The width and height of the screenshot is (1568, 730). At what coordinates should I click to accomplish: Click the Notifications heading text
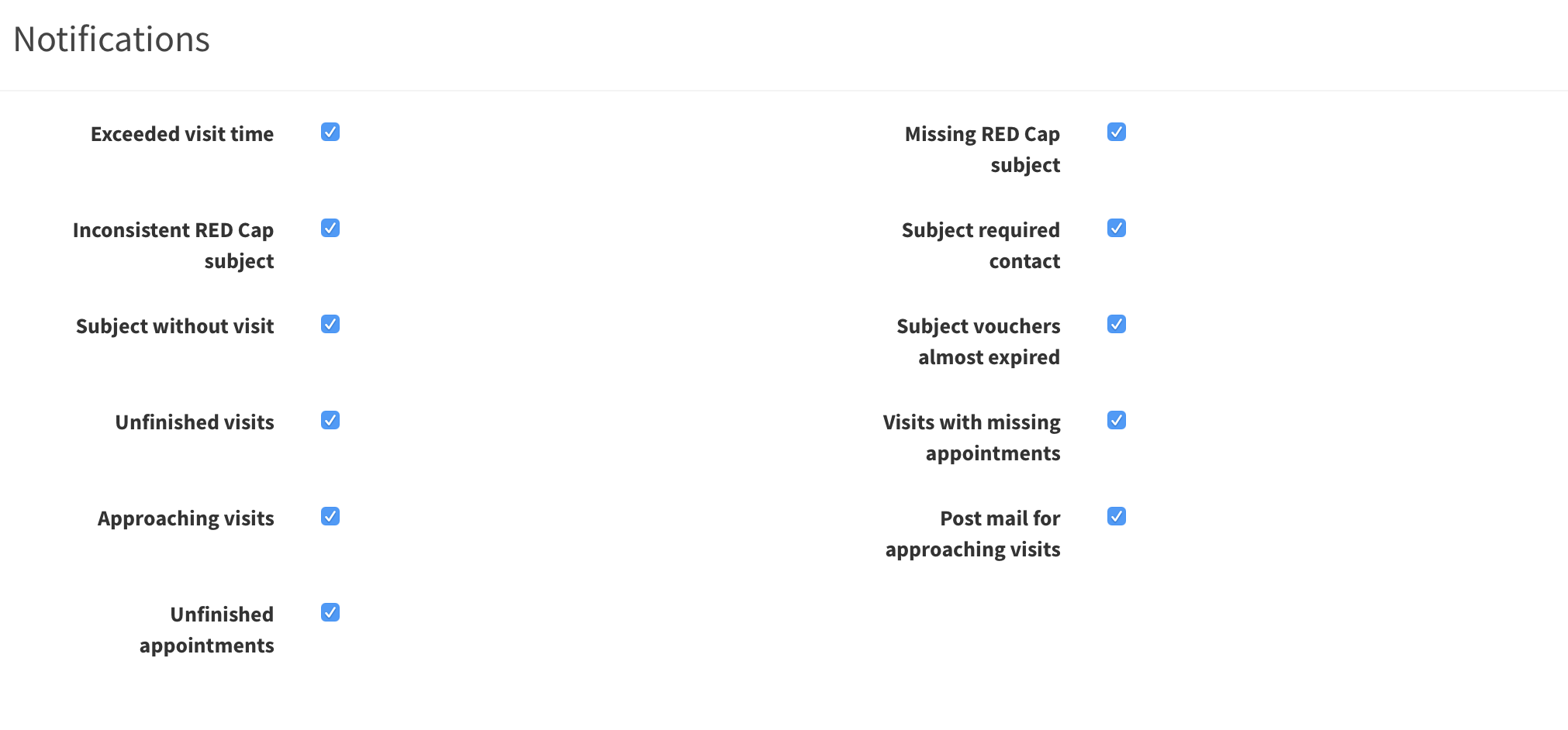tap(112, 40)
